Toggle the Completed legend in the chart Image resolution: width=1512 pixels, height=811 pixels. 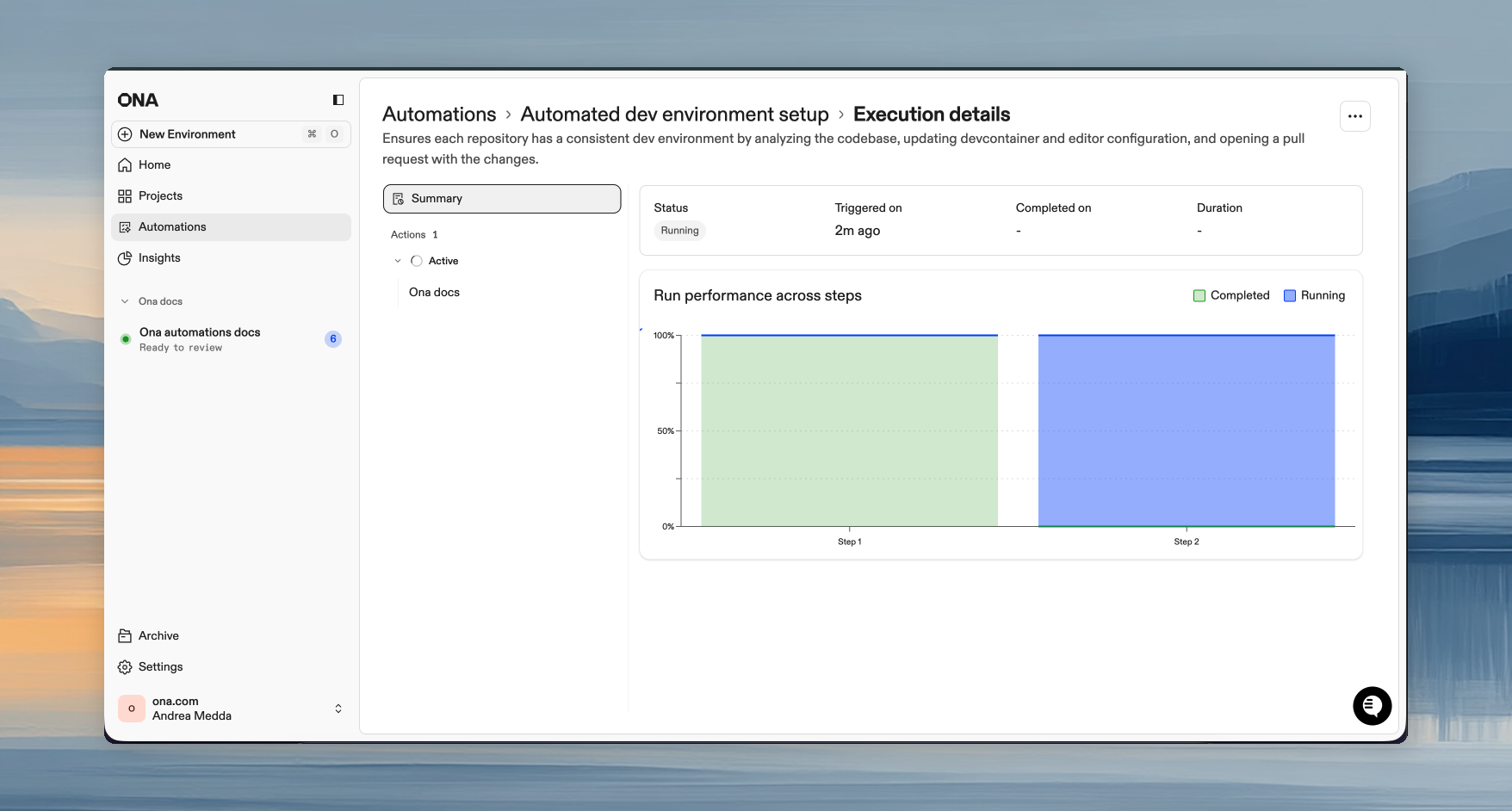click(x=1231, y=295)
